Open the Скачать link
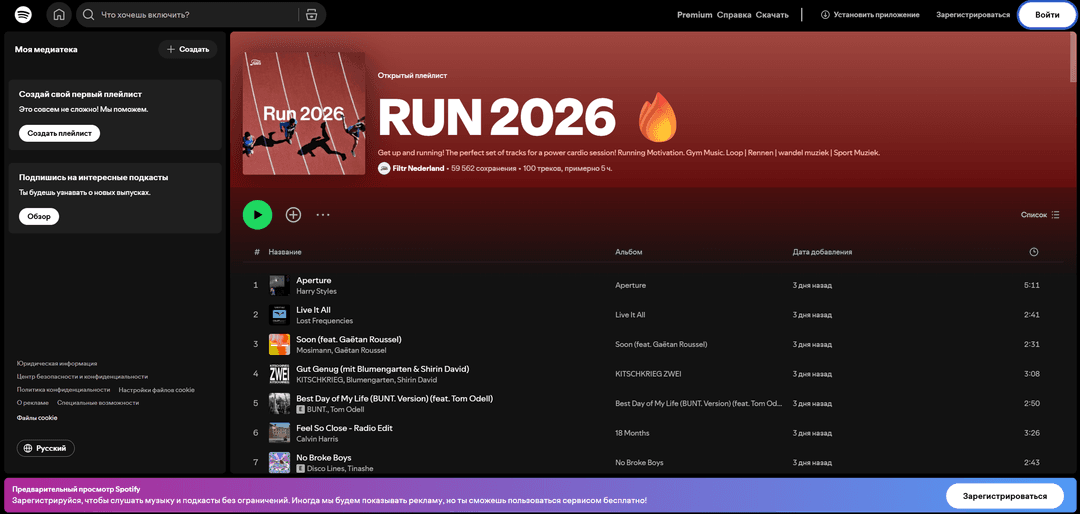 [x=772, y=14]
